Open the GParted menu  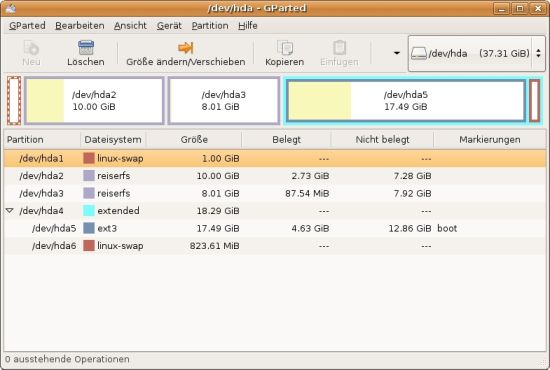(27, 26)
